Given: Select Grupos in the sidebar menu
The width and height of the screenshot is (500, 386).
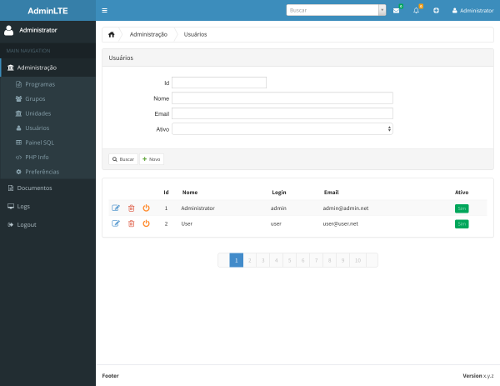Looking at the screenshot, I should click(x=30, y=99).
